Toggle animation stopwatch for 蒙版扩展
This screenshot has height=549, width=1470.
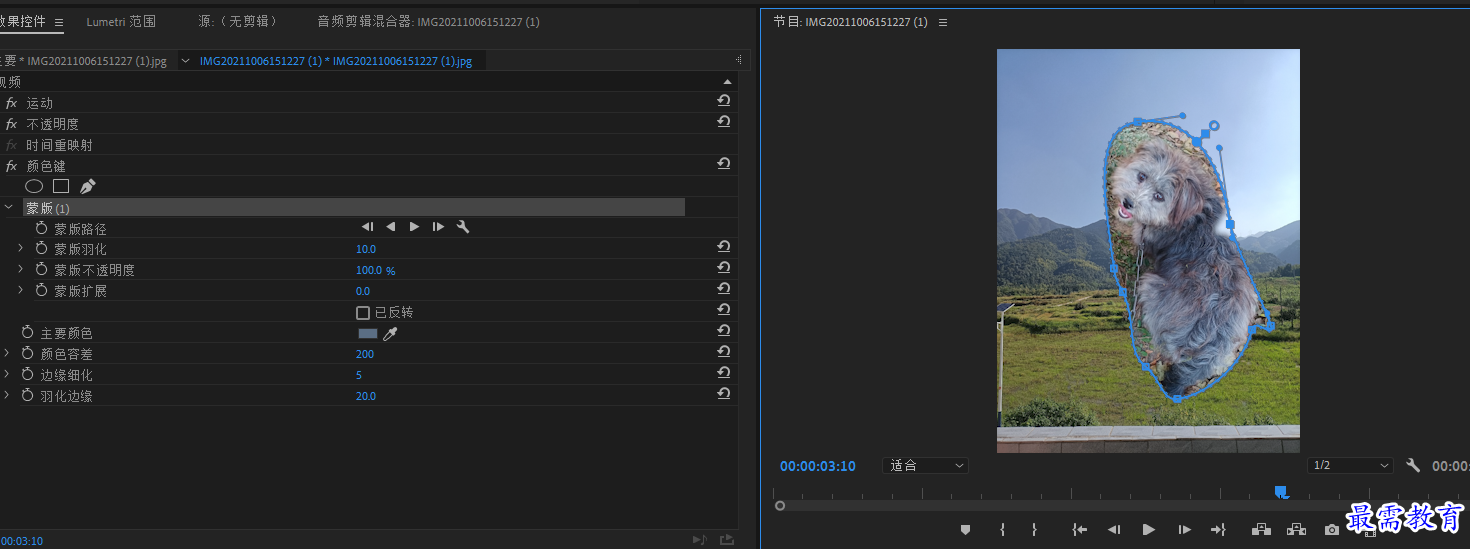click(x=41, y=290)
